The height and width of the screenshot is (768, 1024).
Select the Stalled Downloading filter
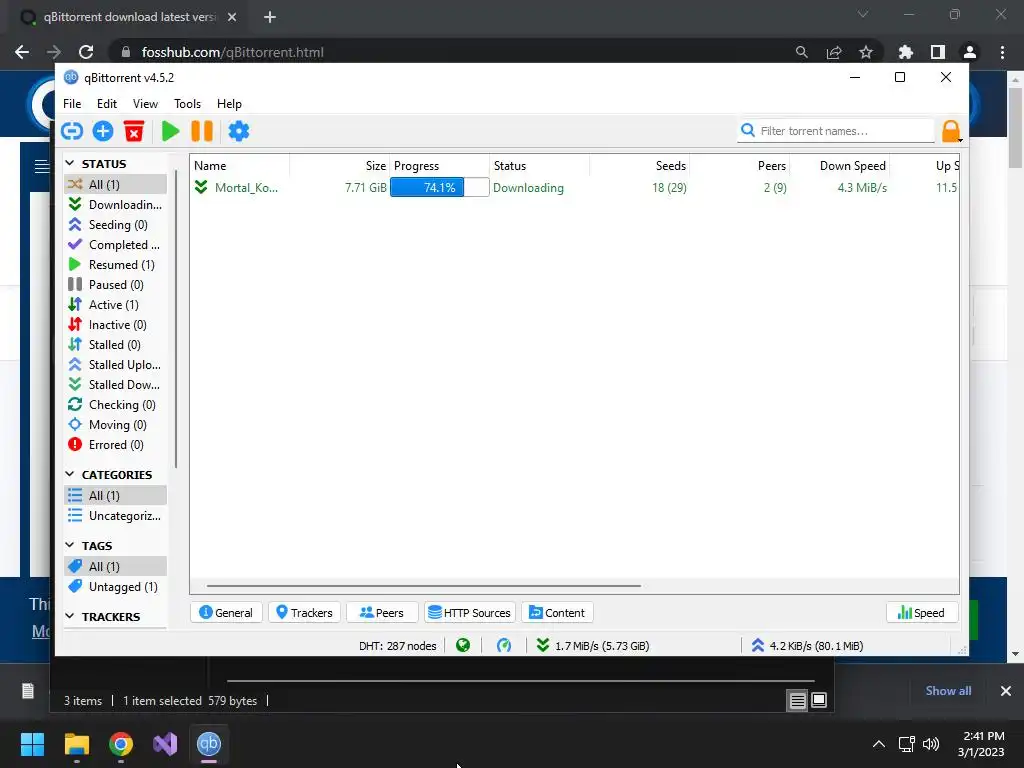click(116, 385)
